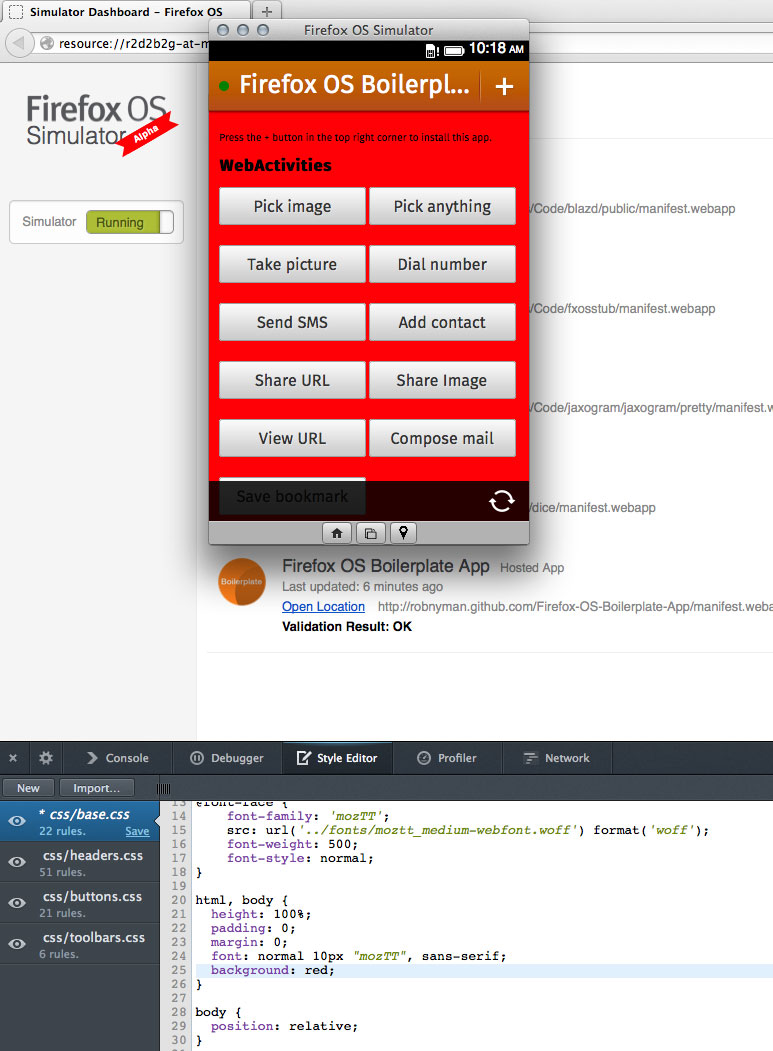Tap the Compose mail button
This screenshot has height=1051, width=773.
tap(442, 438)
